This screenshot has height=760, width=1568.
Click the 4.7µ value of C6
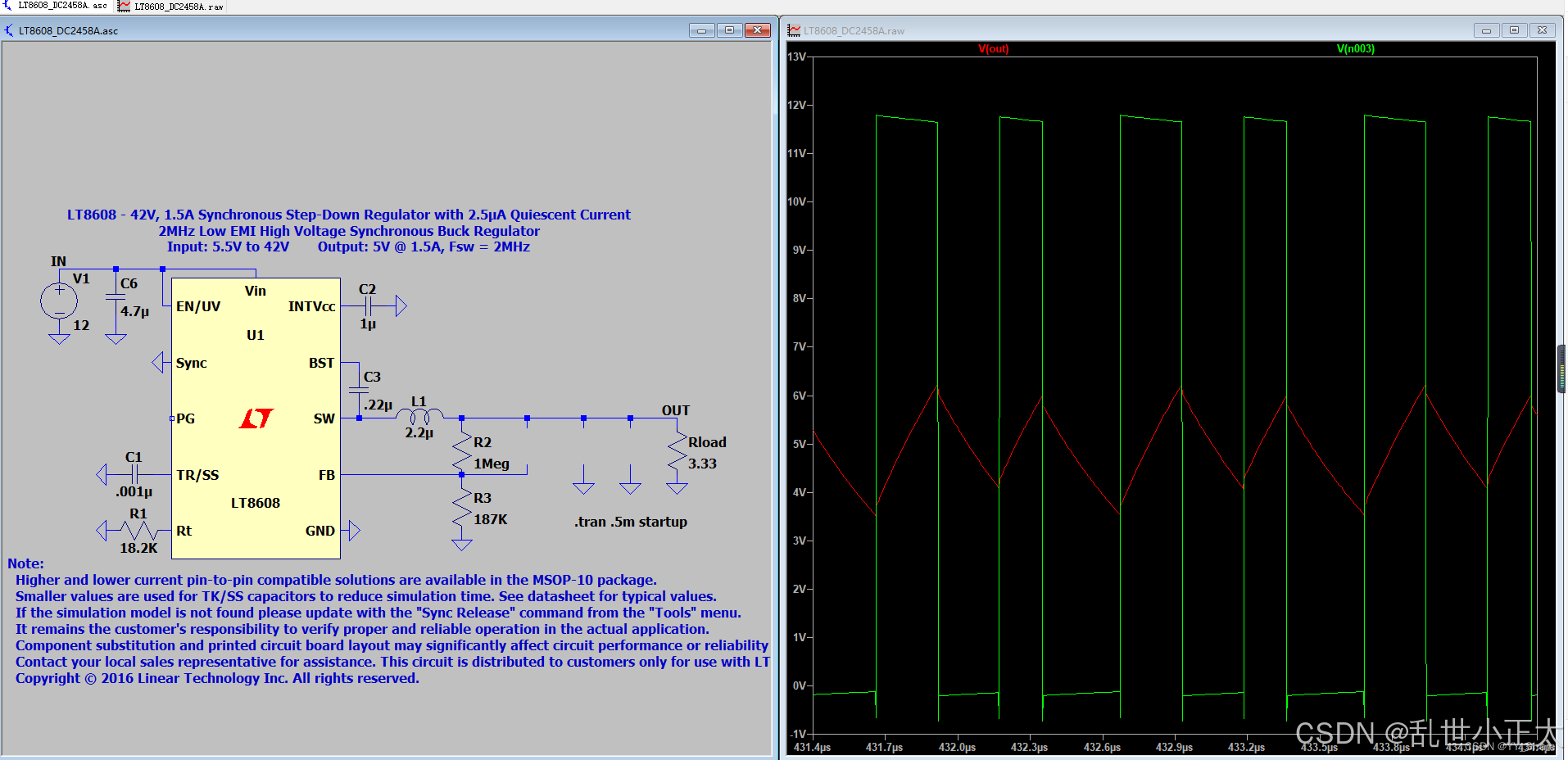coord(134,311)
